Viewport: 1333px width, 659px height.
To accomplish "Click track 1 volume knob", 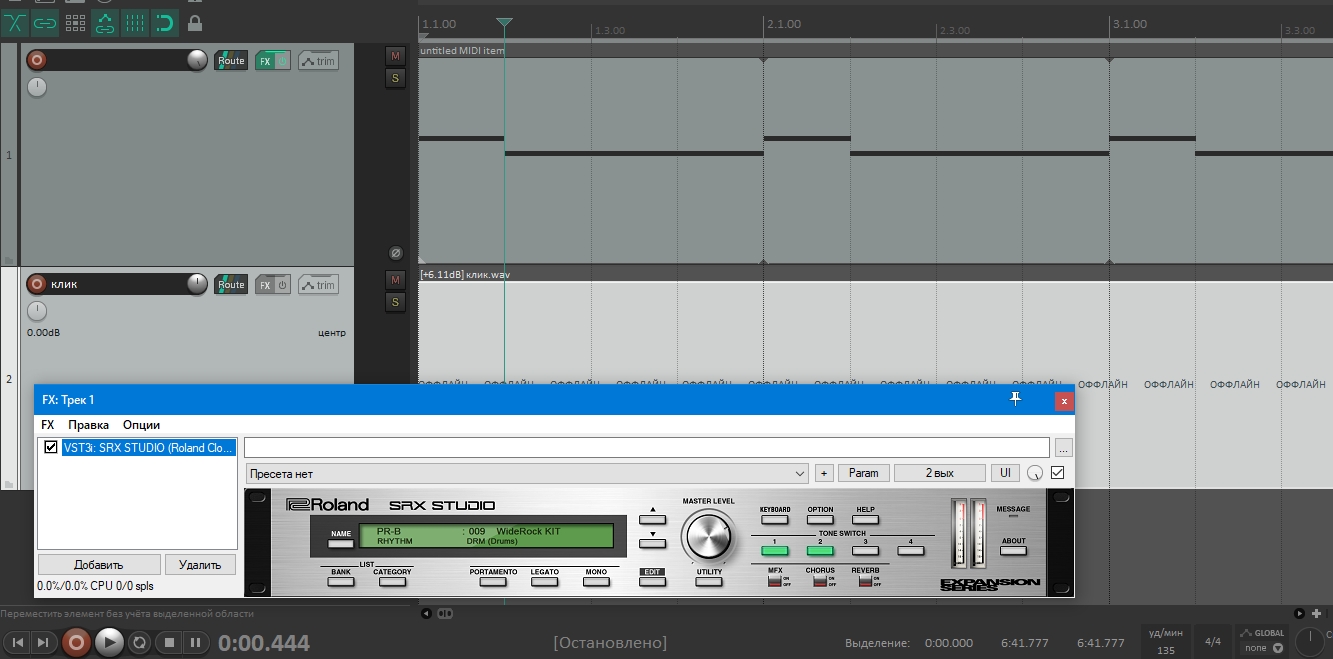I will (198, 60).
